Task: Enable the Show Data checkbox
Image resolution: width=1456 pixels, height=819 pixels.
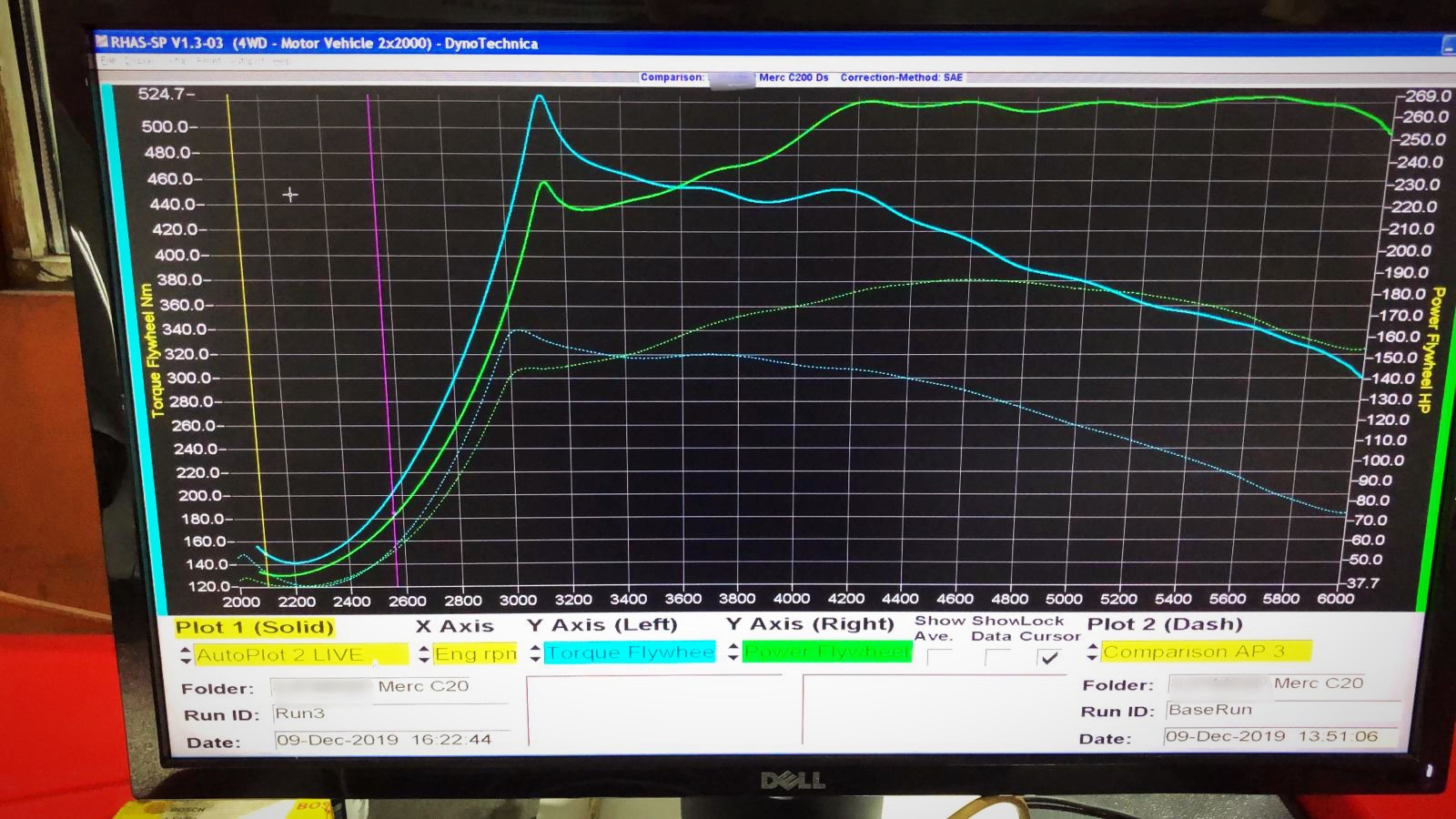Action: coord(996,656)
